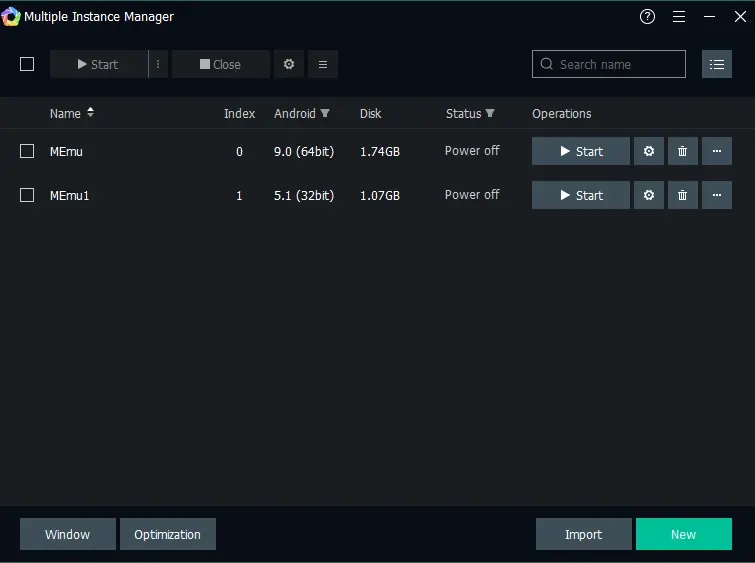Start the MEmu instance
Screen dimensions: 755x563
[x=581, y=151]
